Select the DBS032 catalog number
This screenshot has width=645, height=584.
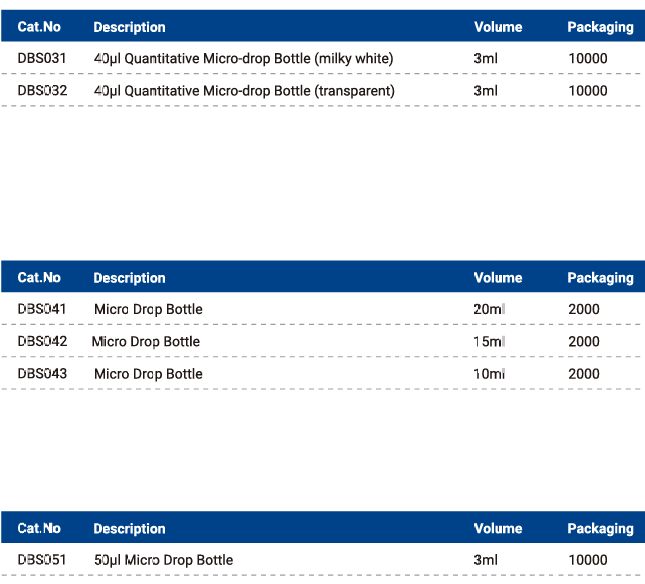pyautogui.click(x=42, y=90)
